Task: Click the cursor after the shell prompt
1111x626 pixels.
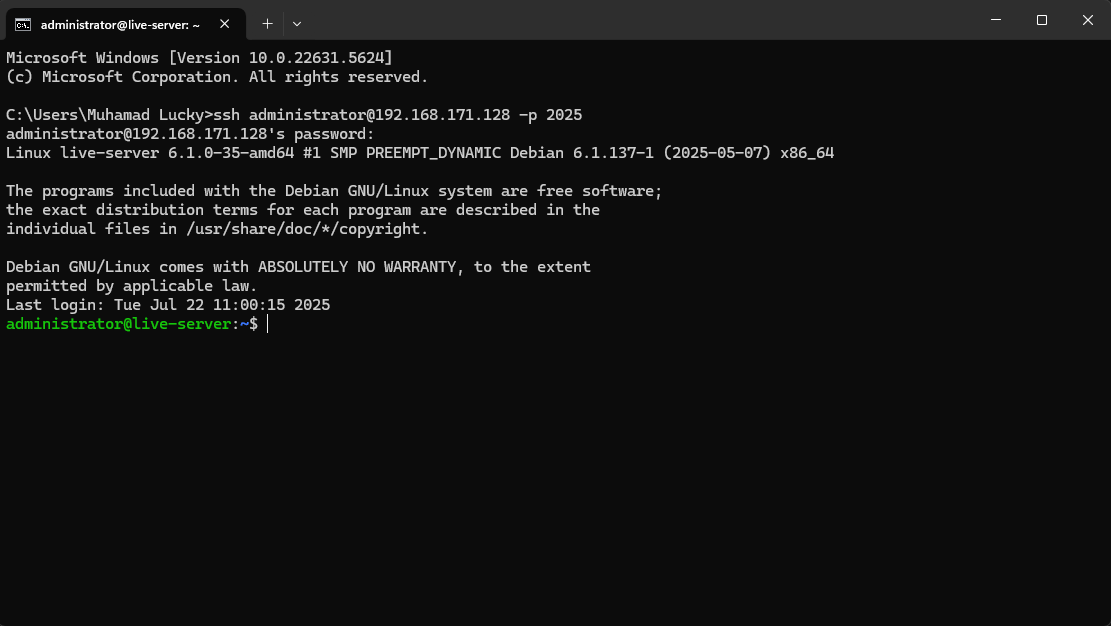Action: click(268, 324)
